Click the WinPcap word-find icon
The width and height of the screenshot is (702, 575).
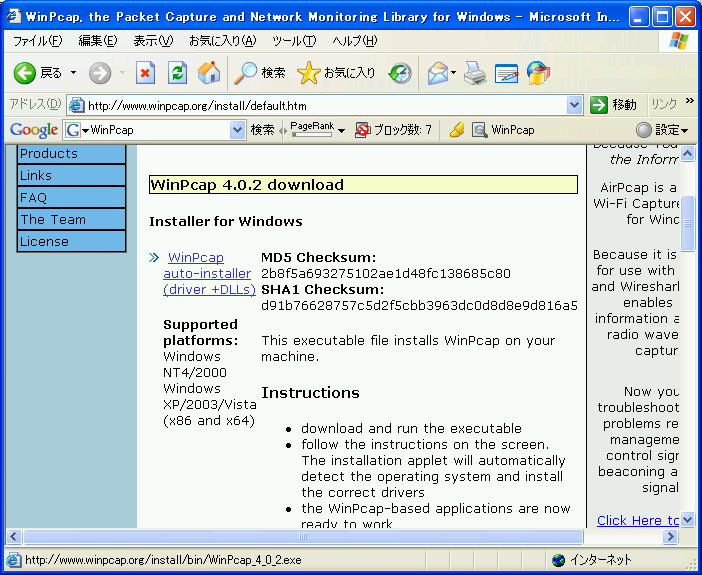[x=479, y=130]
